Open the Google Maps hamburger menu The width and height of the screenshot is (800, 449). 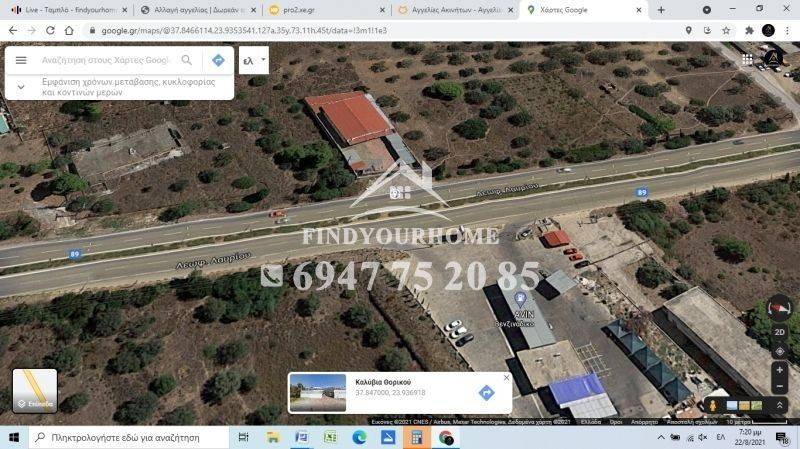pos(21,60)
